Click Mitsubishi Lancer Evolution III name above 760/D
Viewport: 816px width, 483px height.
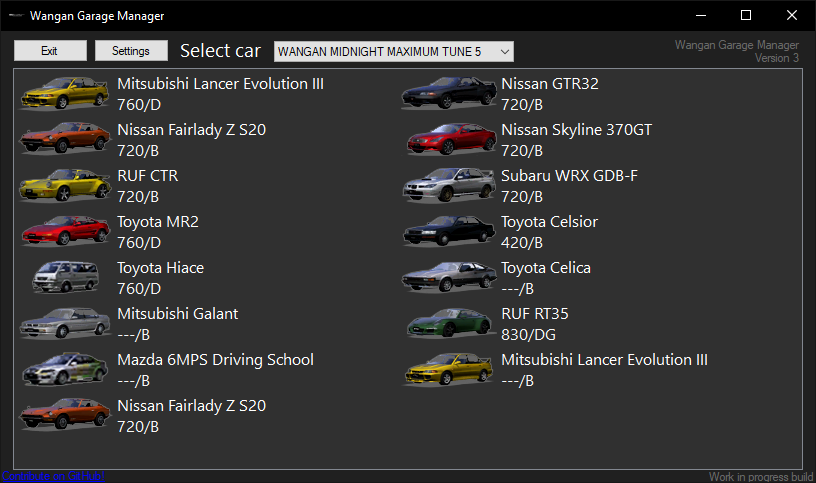click(221, 84)
